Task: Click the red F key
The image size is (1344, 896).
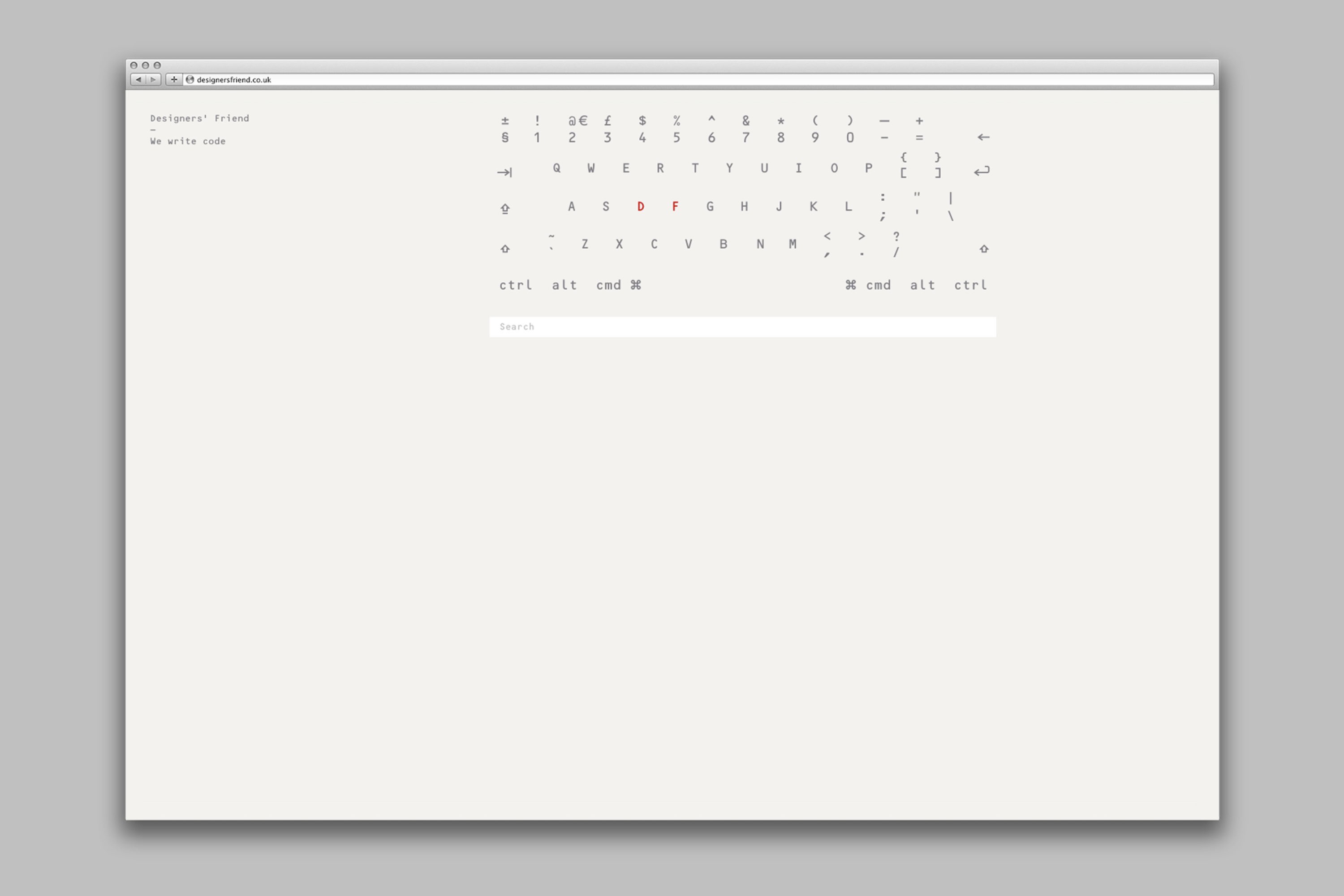Action: (x=675, y=206)
